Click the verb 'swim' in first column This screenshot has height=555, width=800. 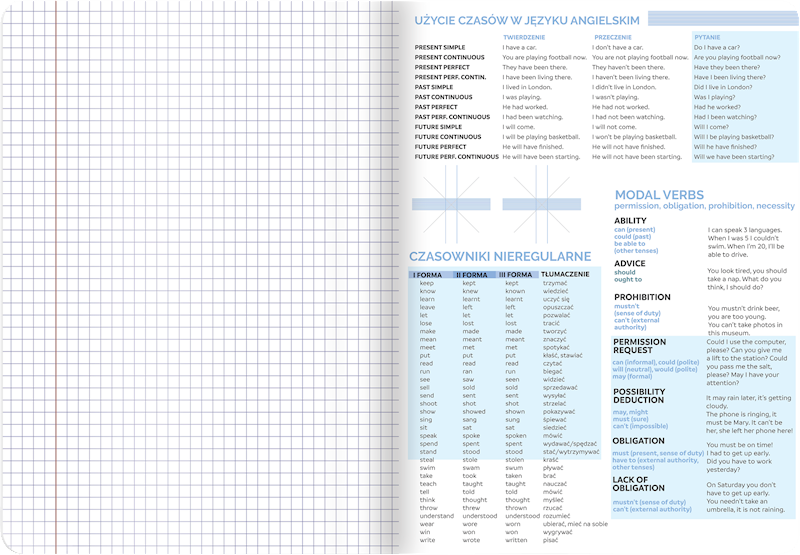[427, 468]
